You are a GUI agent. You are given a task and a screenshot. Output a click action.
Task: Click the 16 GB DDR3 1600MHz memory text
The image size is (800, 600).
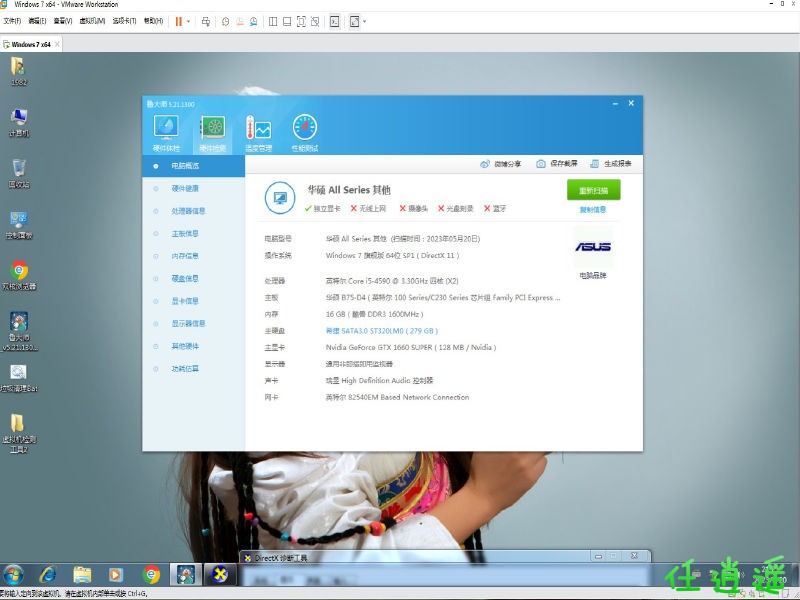point(374,314)
